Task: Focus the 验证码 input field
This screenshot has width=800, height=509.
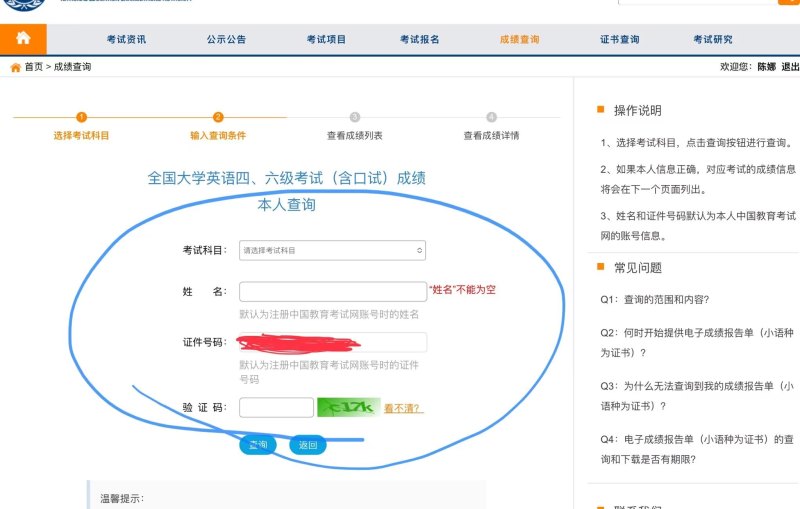Action: [276, 408]
